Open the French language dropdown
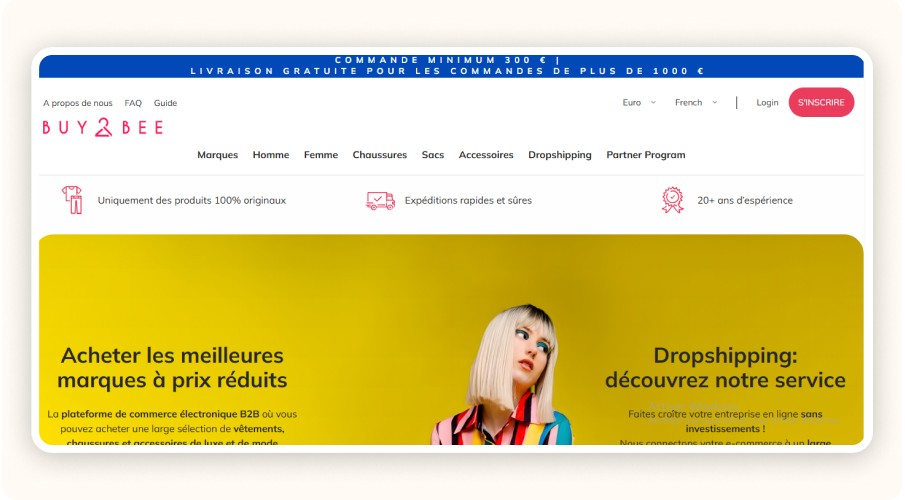The image size is (905, 500). point(696,102)
